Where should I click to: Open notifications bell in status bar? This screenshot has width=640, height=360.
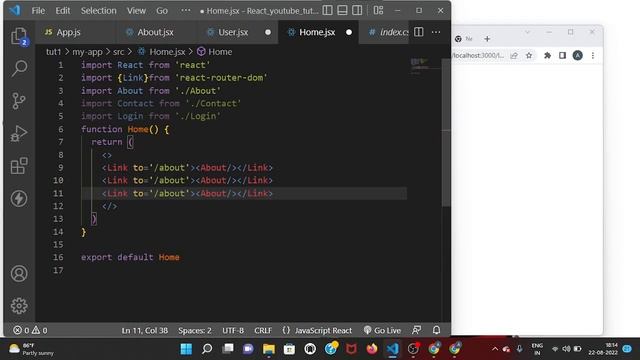point(436,330)
